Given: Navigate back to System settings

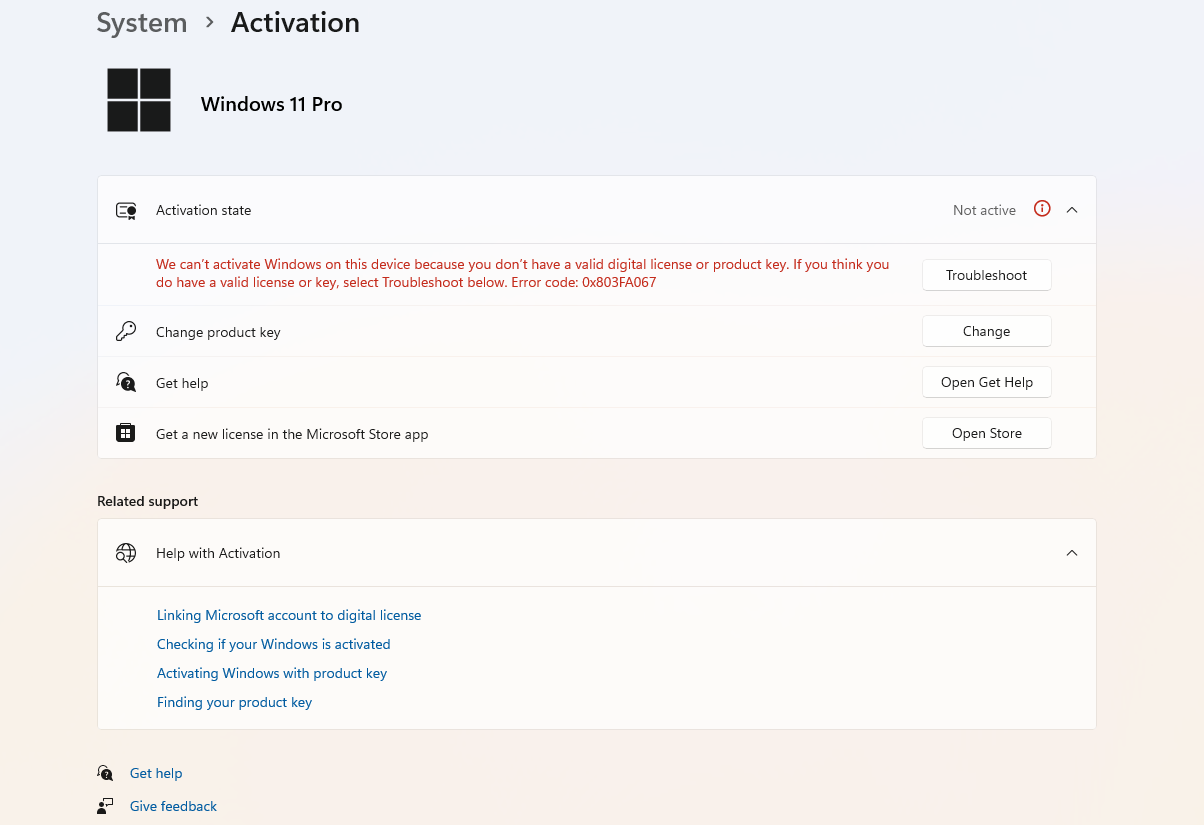Looking at the screenshot, I should pyautogui.click(x=141, y=22).
